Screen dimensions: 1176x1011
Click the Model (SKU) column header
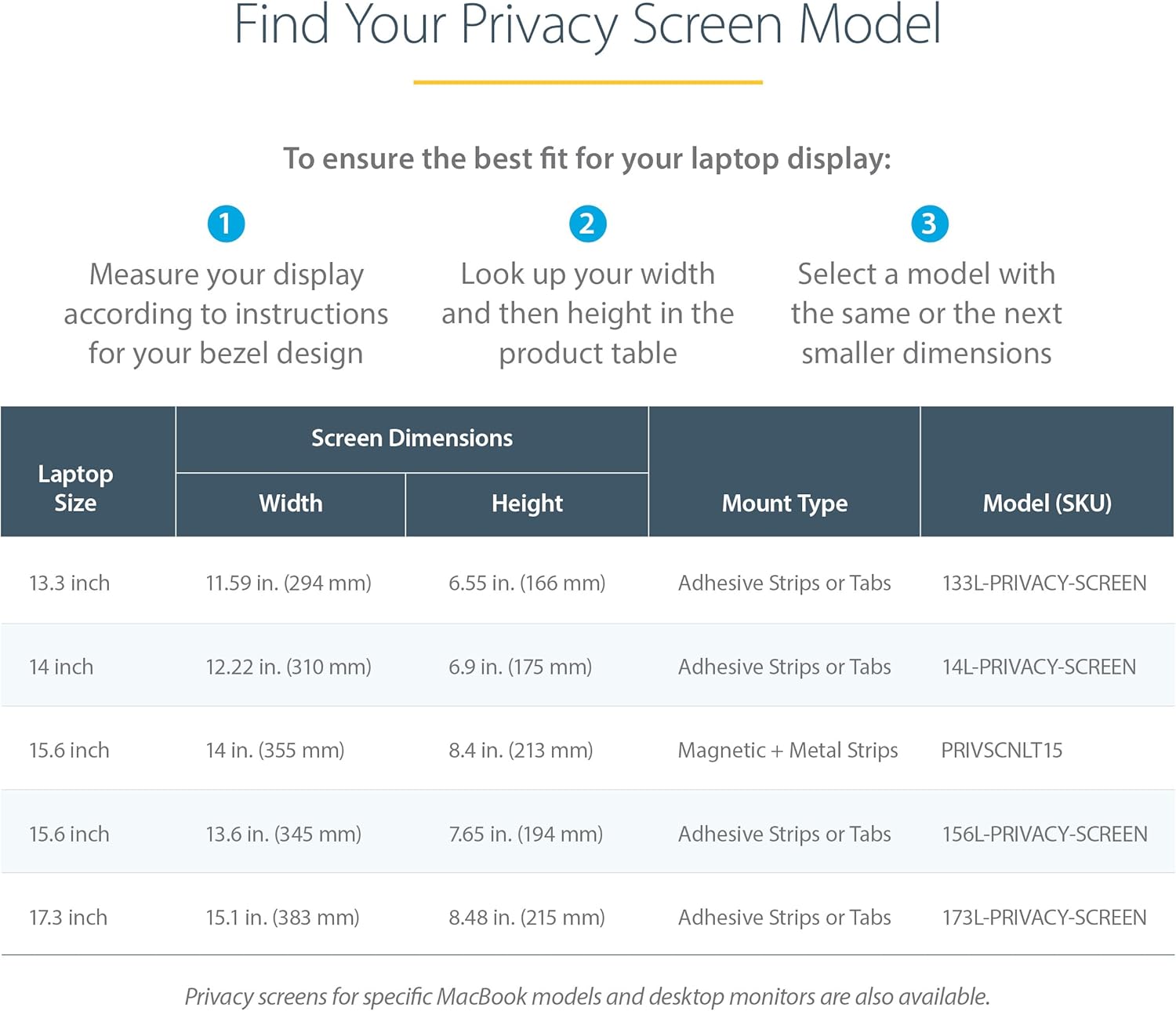tap(1047, 504)
